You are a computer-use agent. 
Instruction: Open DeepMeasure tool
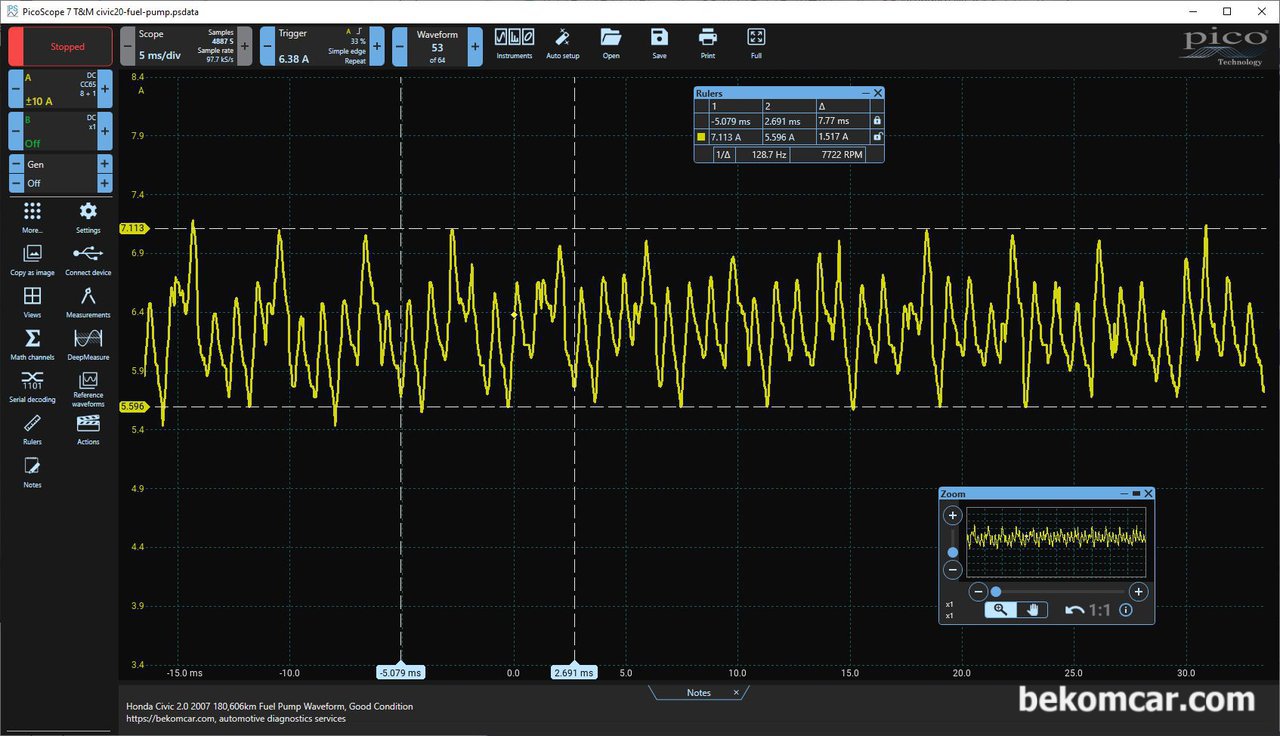[88, 342]
